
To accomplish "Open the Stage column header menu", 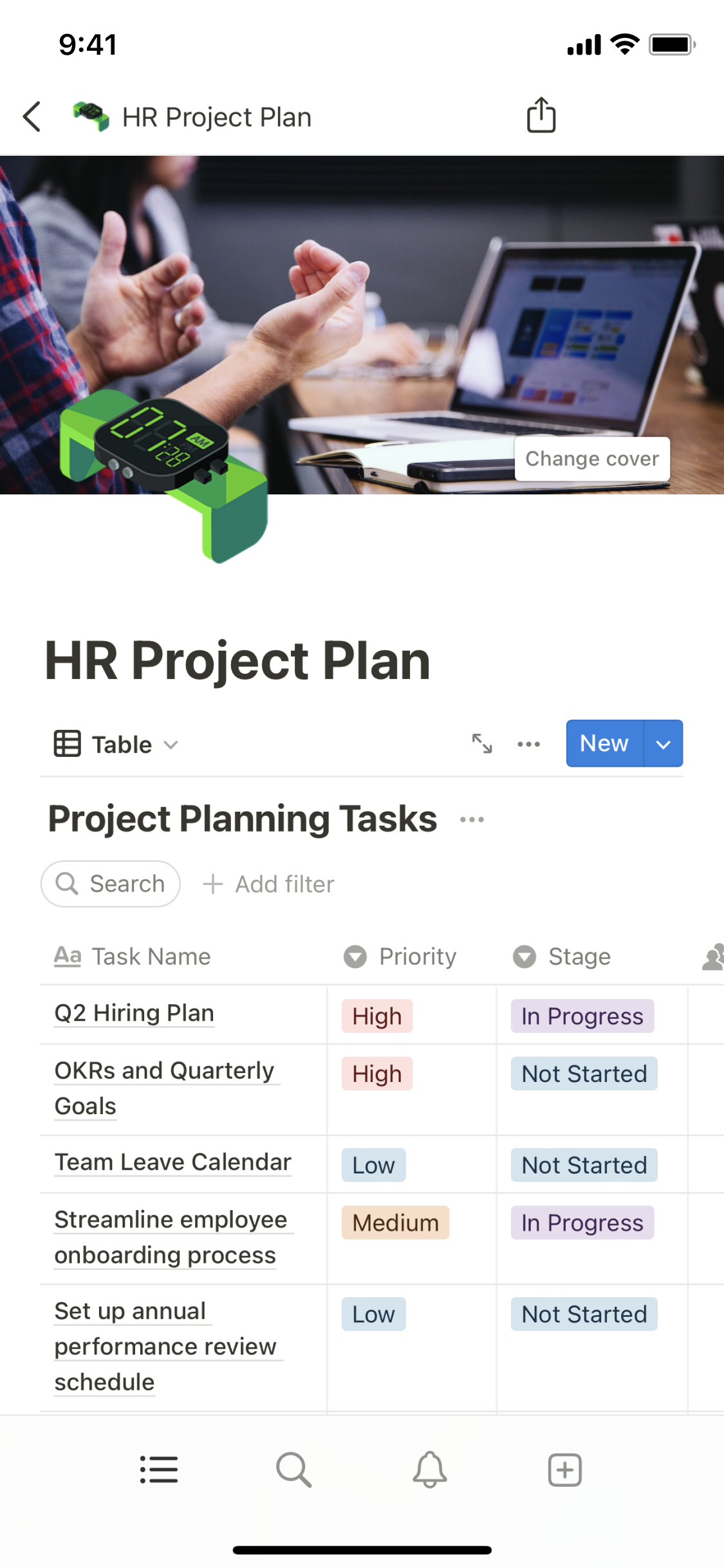I will click(x=562, y=957).
